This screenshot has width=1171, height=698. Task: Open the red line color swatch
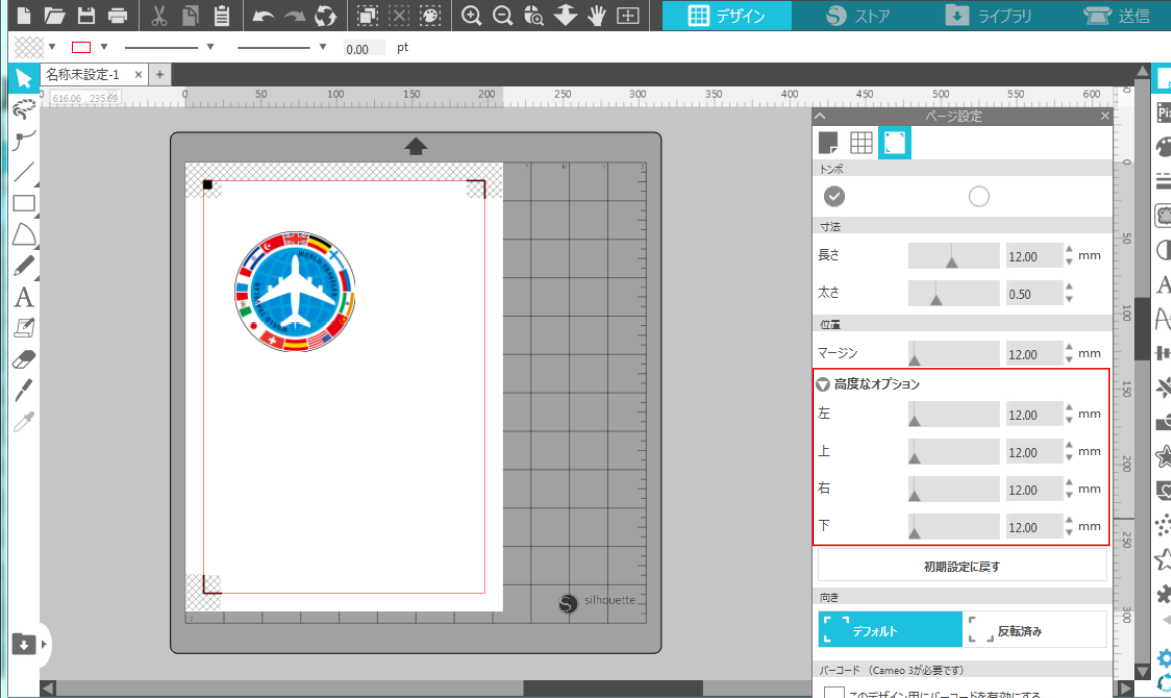(81, 47)
